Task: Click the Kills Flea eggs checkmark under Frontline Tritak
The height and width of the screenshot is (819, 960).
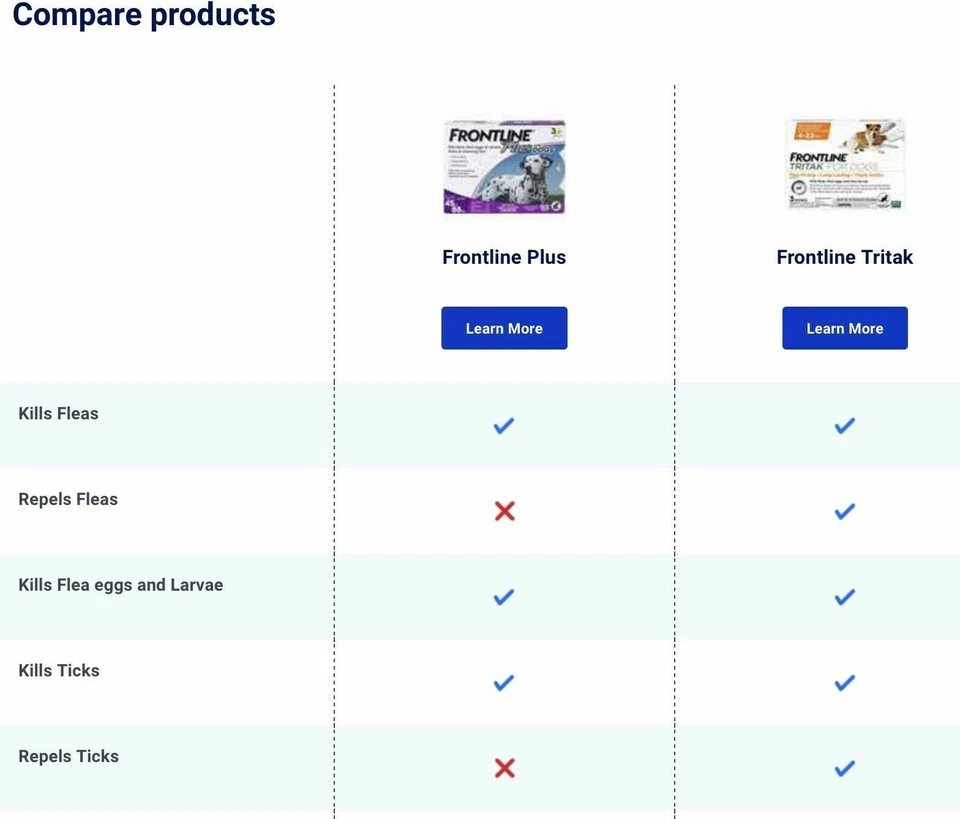Action: coord(844,597)
